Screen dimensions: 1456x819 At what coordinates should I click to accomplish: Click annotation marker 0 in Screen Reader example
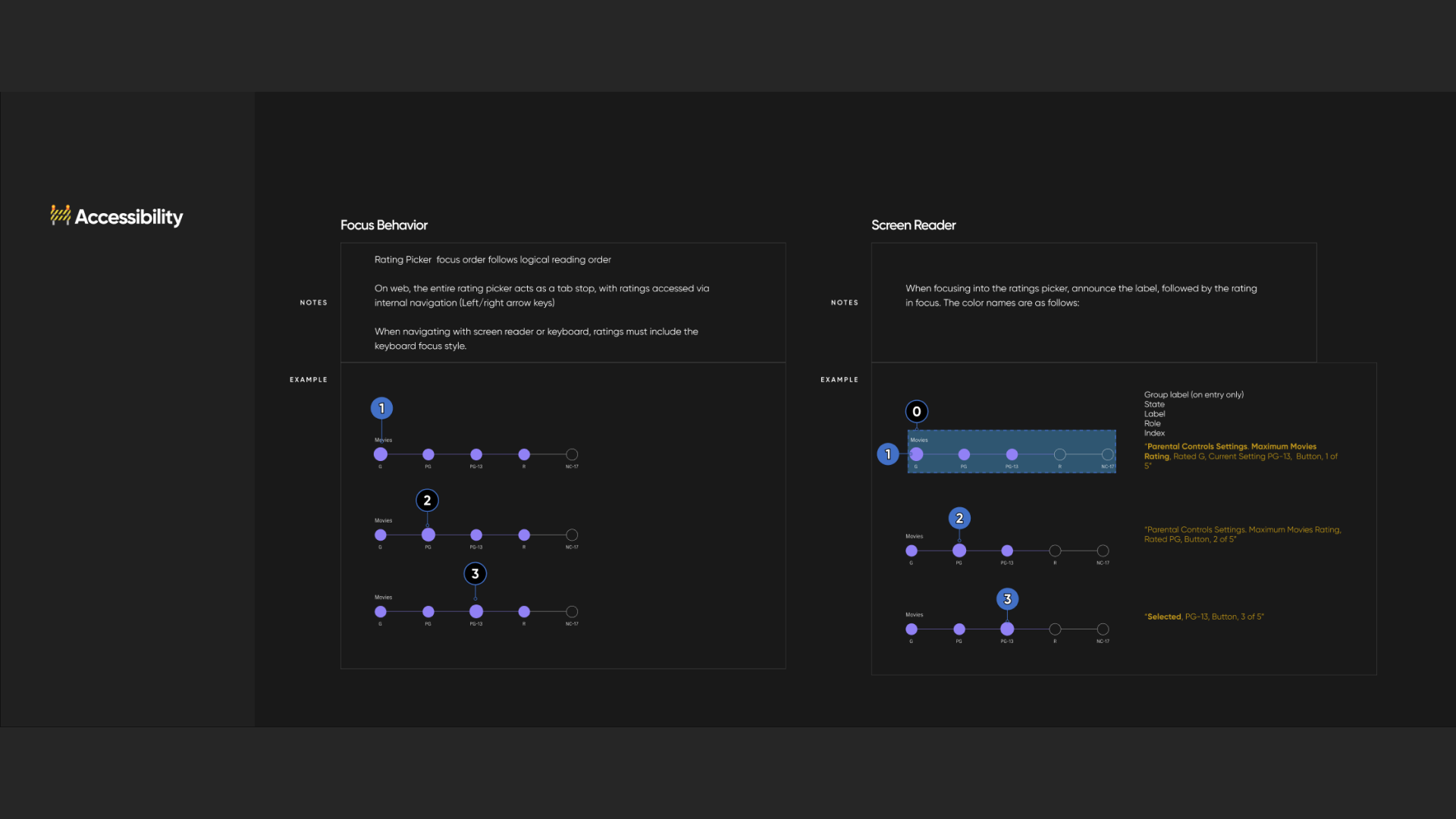pyautogui.click(x=917, y=412)
